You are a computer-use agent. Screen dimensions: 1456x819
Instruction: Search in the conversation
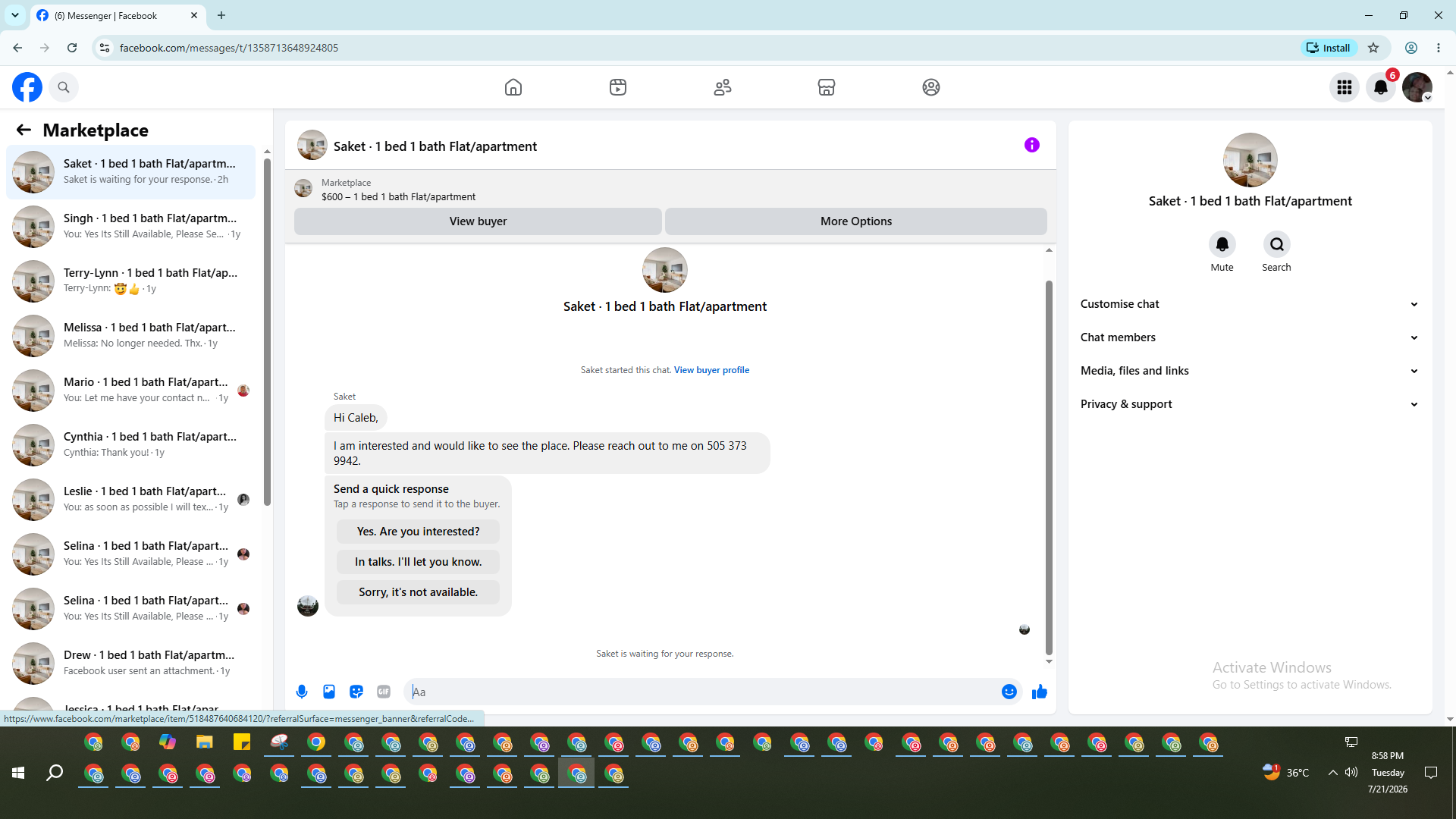coord(1277,244)
